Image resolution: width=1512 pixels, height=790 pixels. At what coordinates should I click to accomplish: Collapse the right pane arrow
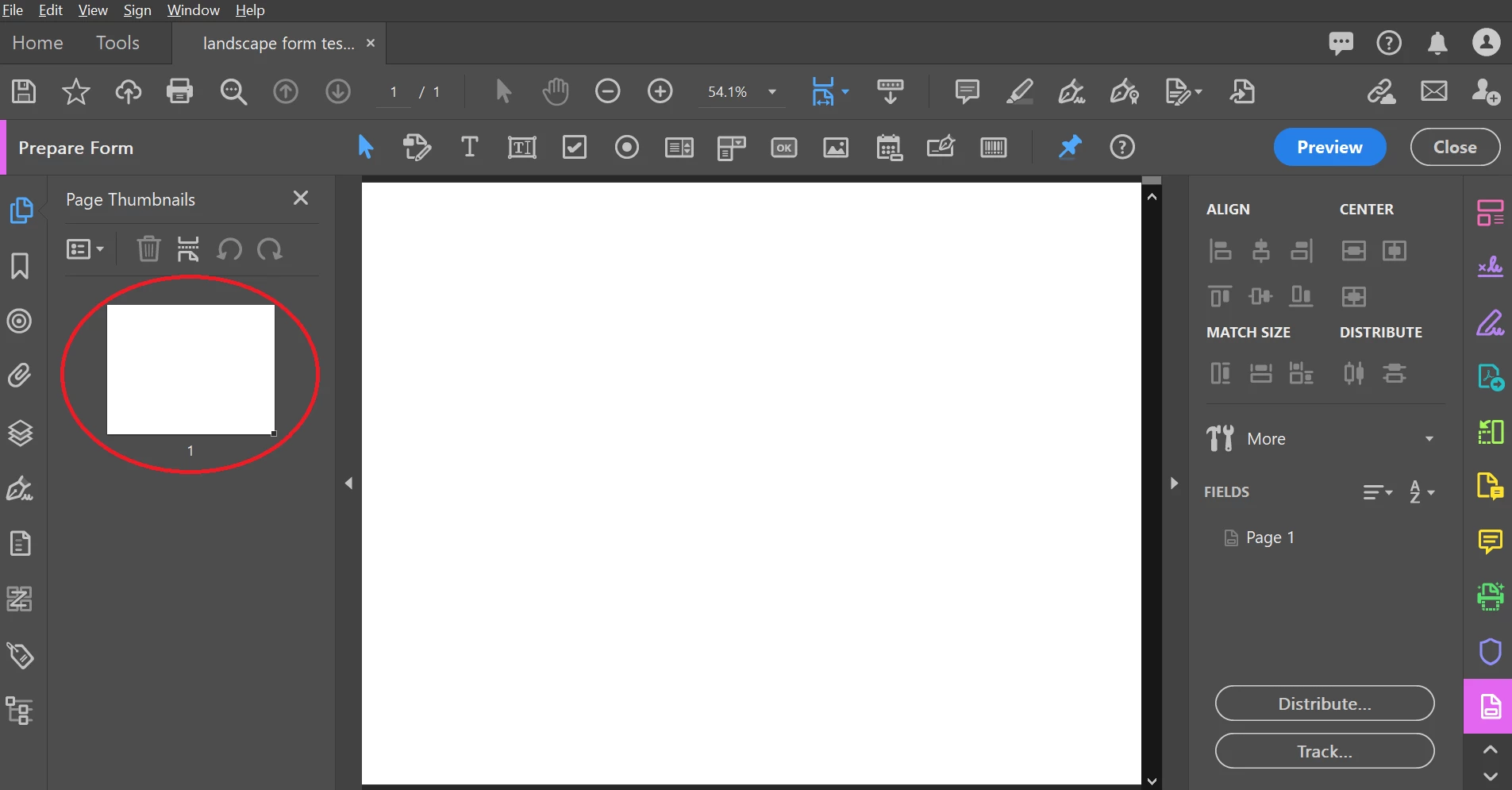coord(1174,483)
